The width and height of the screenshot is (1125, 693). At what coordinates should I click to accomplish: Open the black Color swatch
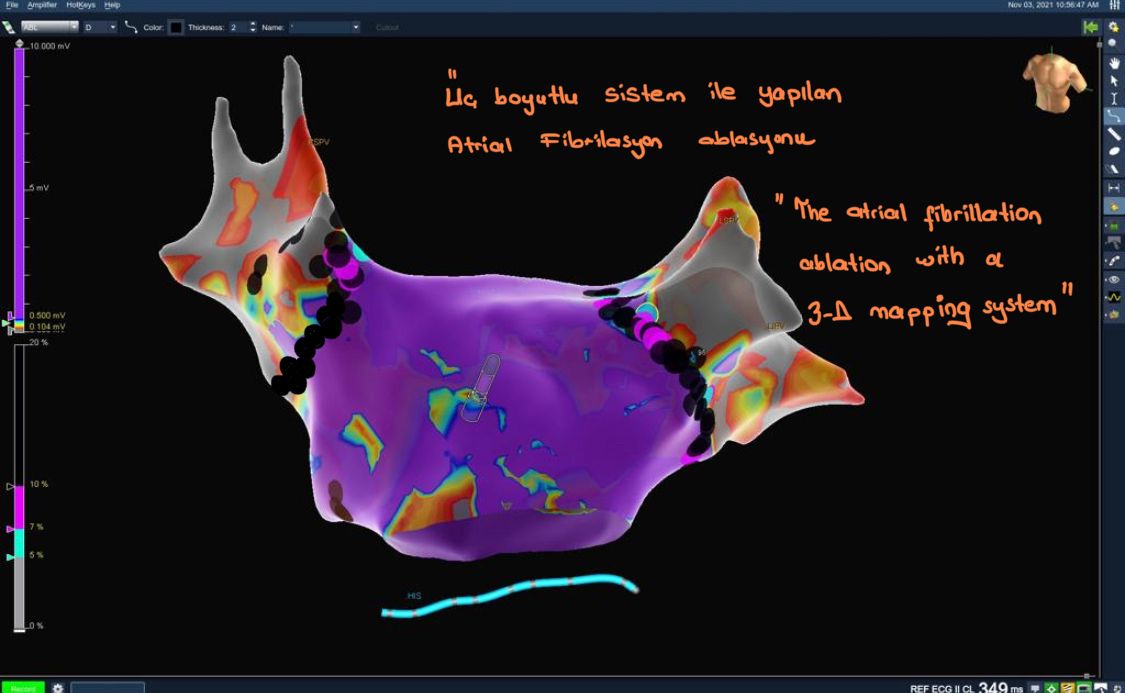175,27
